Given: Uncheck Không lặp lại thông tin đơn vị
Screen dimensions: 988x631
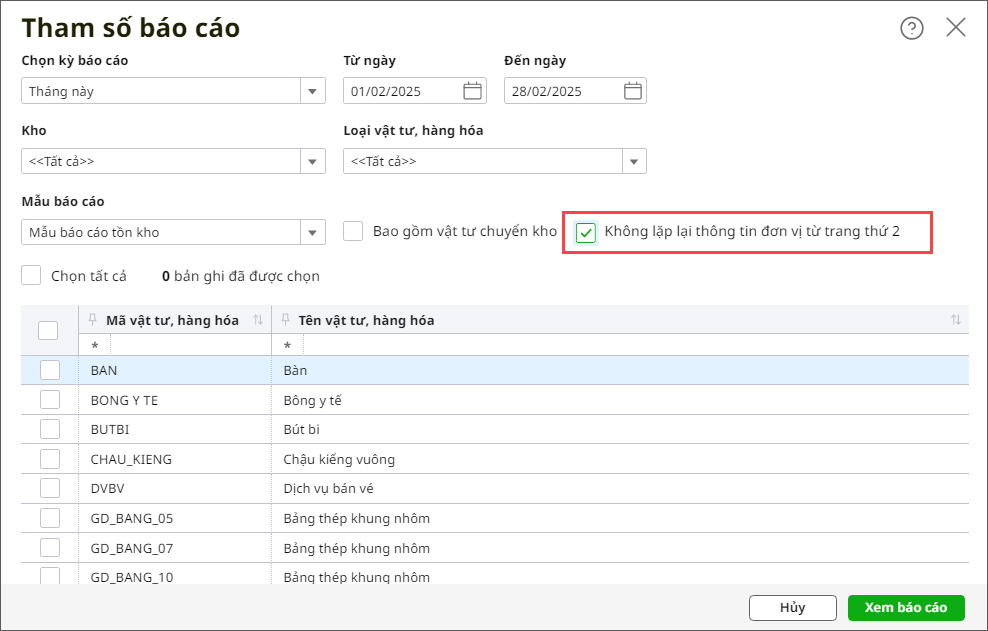Looking at the screenshot, I should click(586, 232).
